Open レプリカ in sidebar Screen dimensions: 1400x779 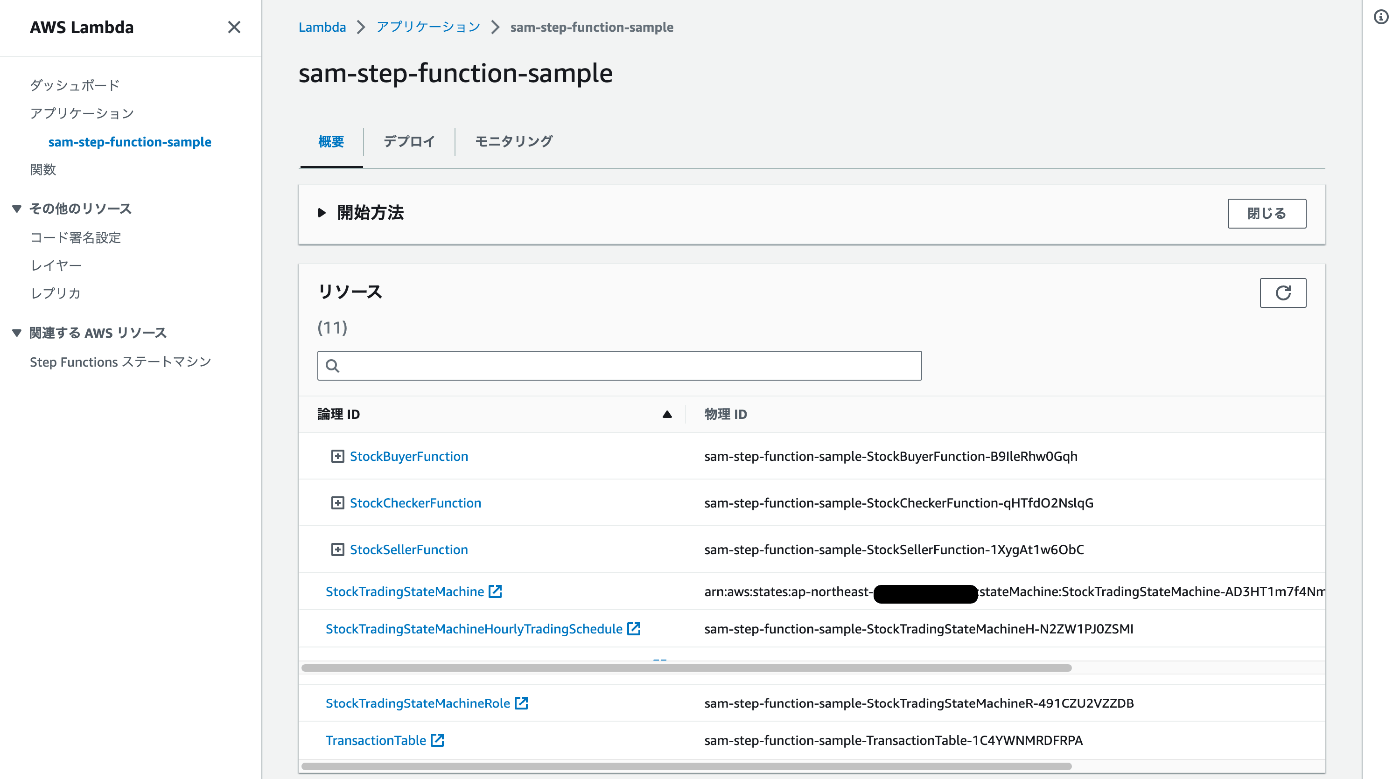[x=56, y=294]
